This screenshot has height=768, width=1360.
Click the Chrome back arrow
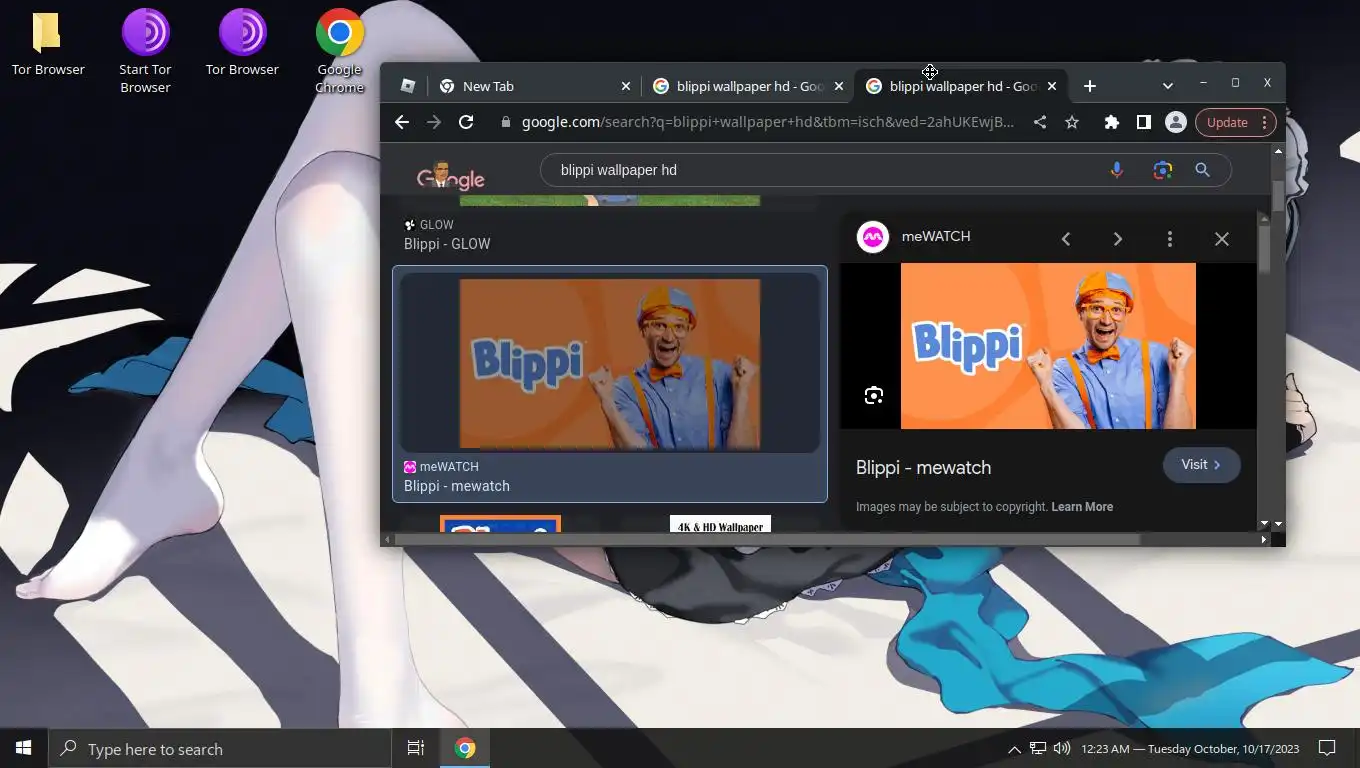402,122
